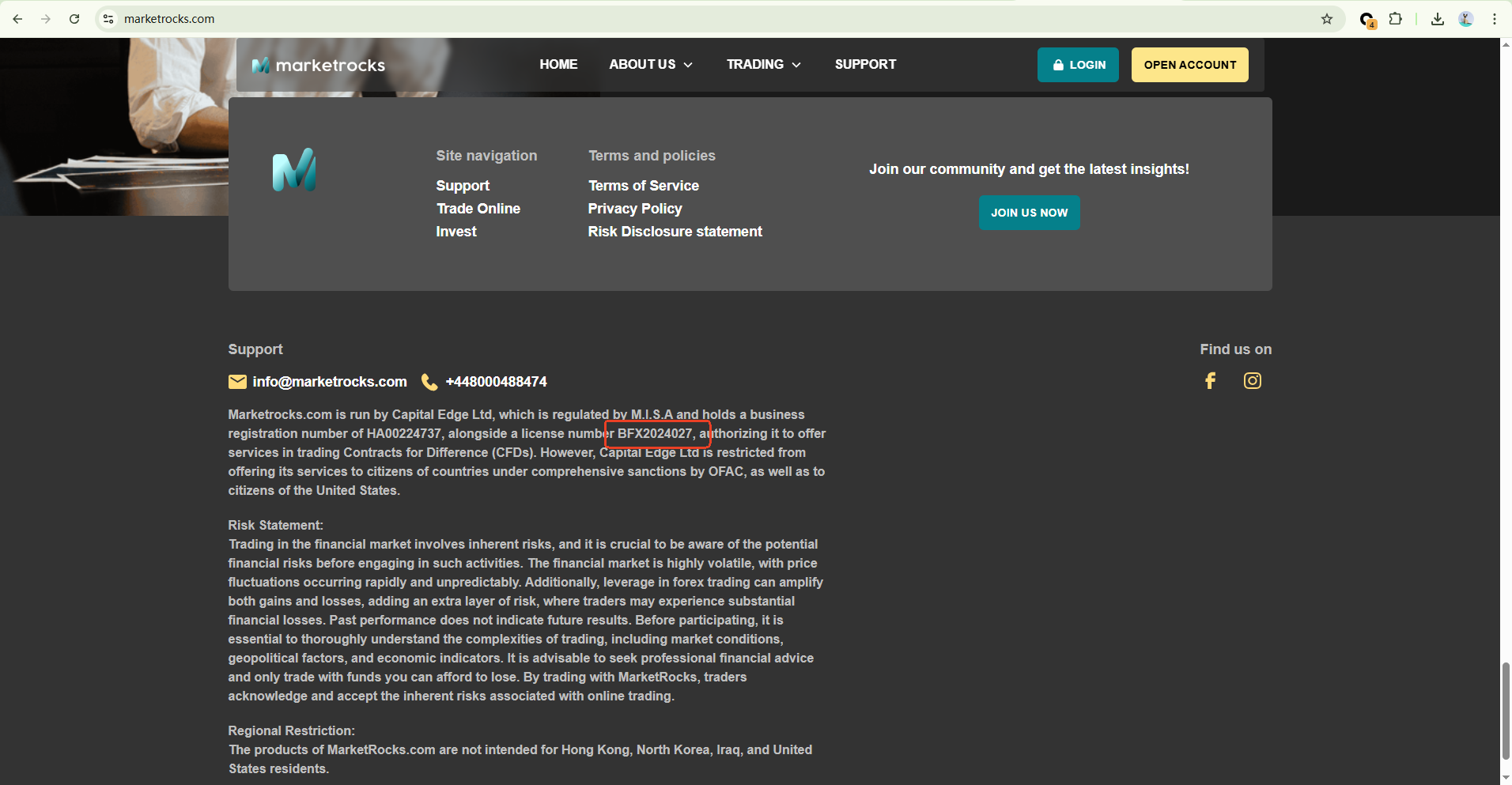Image resolution: width=1512 pixels, height=785 pixels.
Task: Go back using the browser back arrow
Action: (x=17, y=19)
